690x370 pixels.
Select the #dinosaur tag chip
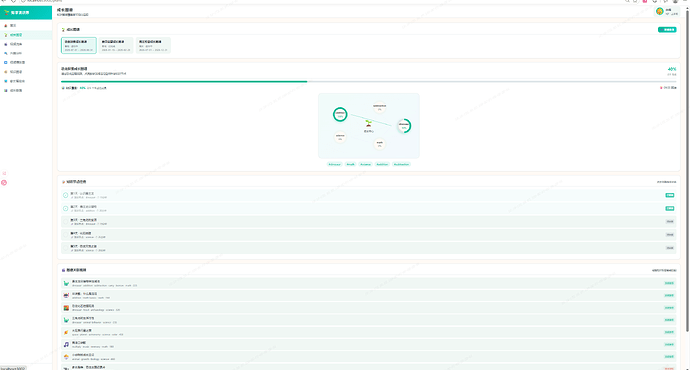(x=334, y=164)
